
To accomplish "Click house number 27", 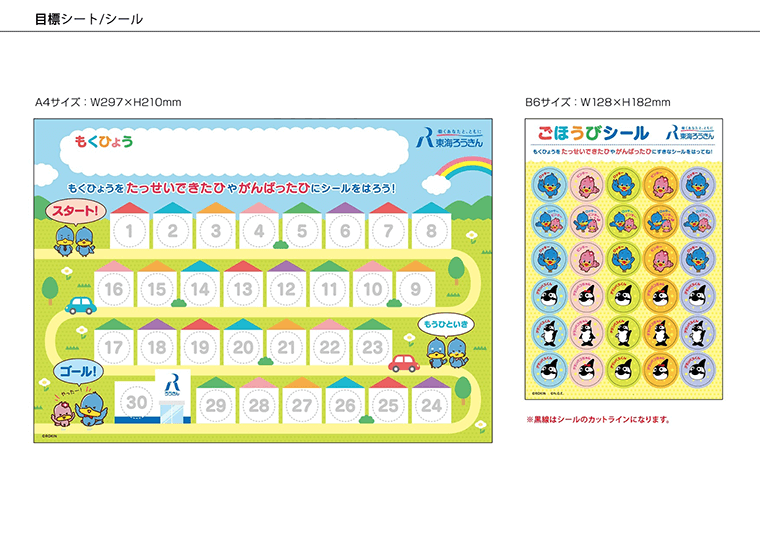I will (301, 400).
